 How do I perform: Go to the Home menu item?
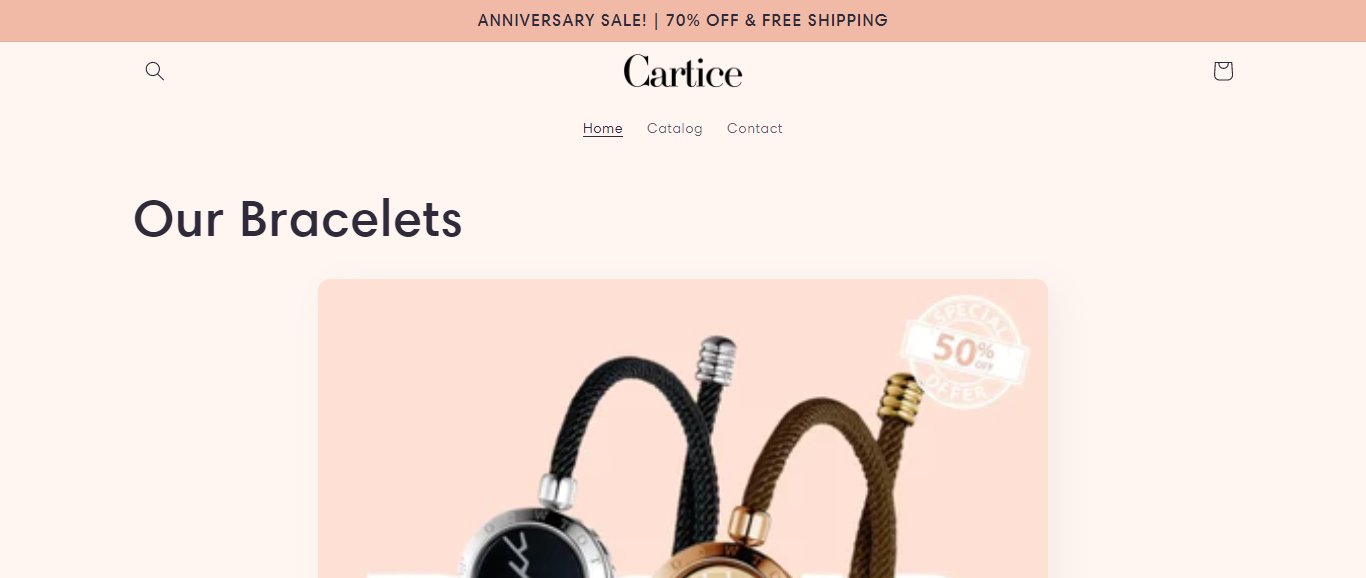[603, 128]
